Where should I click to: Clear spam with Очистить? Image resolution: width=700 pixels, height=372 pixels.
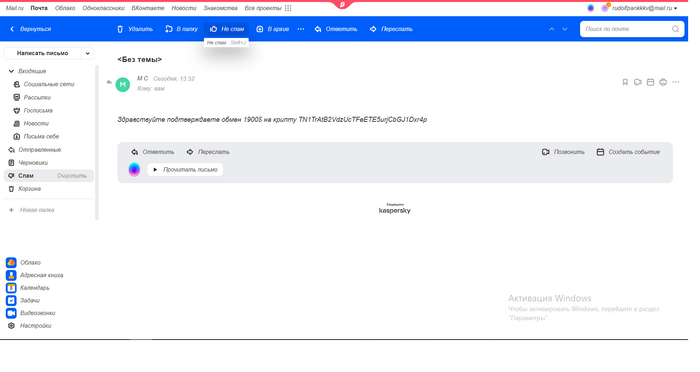pos(72,176)
